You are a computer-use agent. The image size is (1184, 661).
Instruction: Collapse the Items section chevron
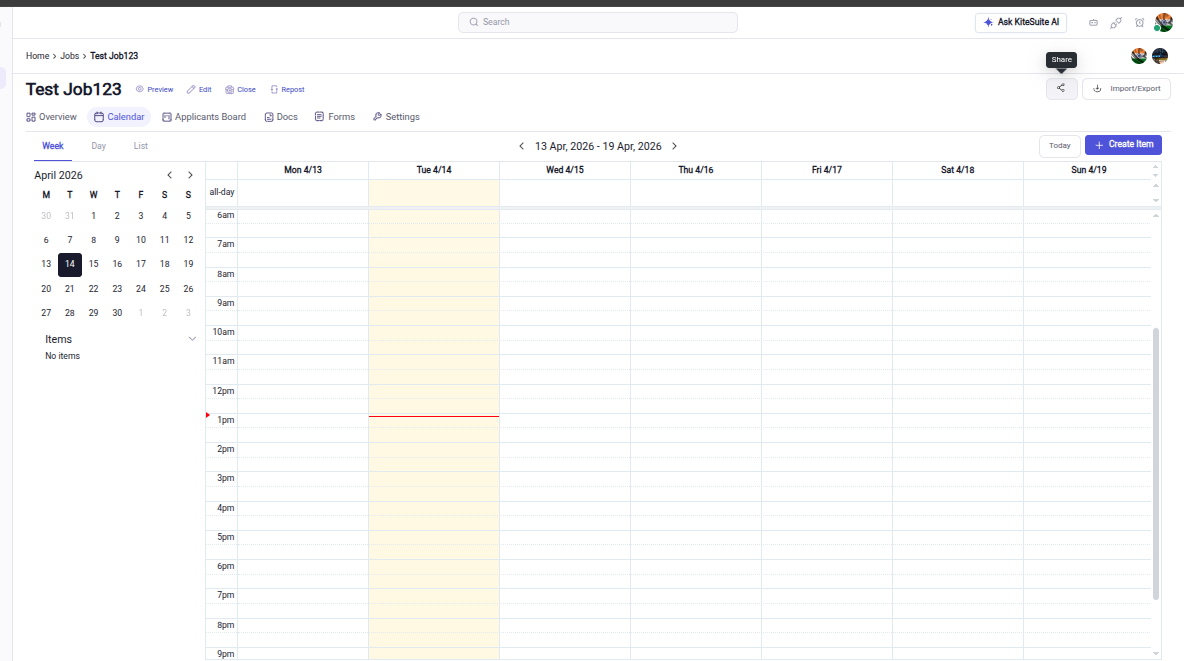(192, 339)
